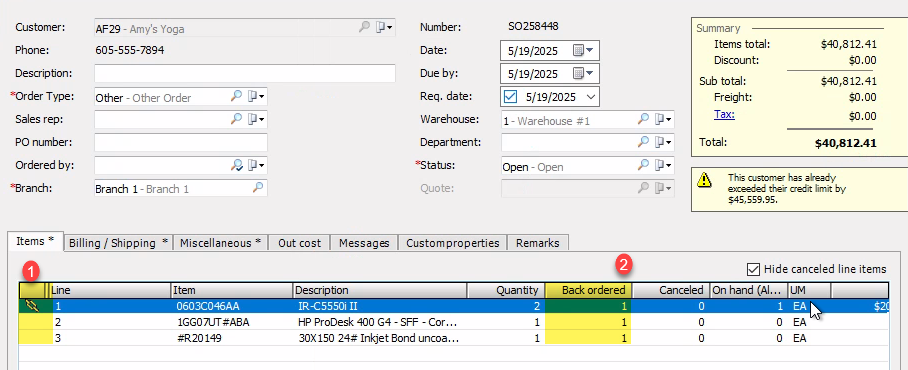Image resolution: width=908 pixels, height=370 pixels.
Task: Sort by the Line column header
Action: [110, 290]
